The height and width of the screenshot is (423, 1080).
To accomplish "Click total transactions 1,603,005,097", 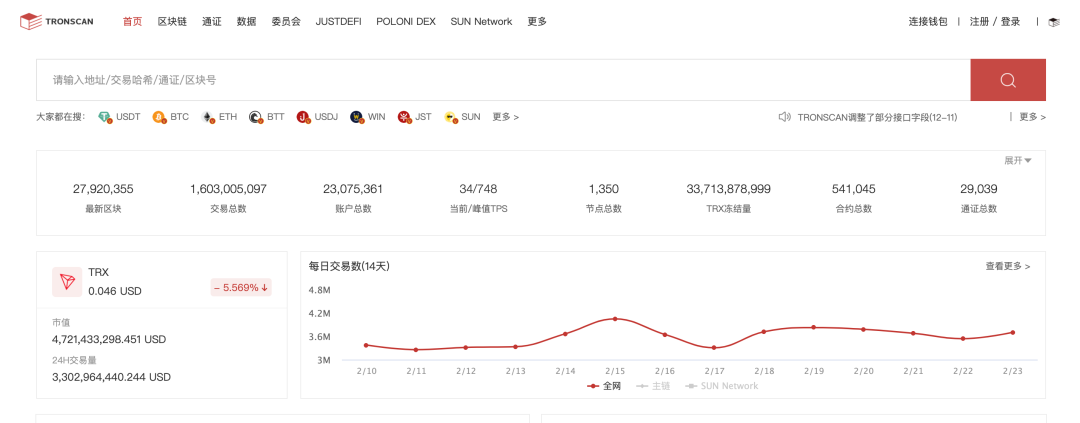I will 228,189.
